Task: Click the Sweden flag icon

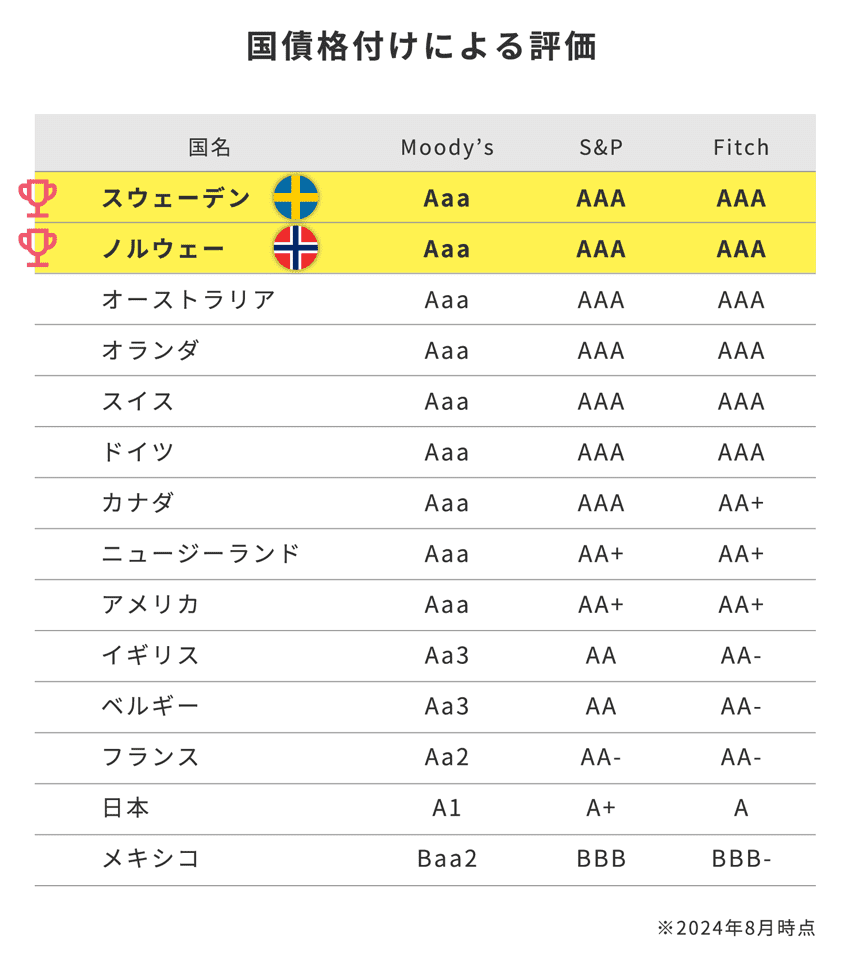Action: 296,197
